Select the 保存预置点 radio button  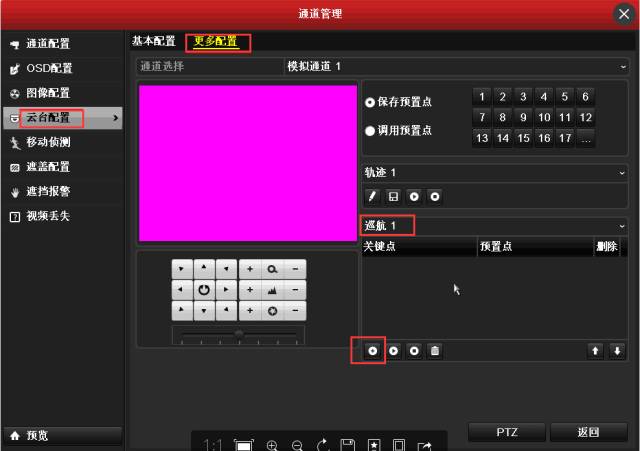pos(370,102)
